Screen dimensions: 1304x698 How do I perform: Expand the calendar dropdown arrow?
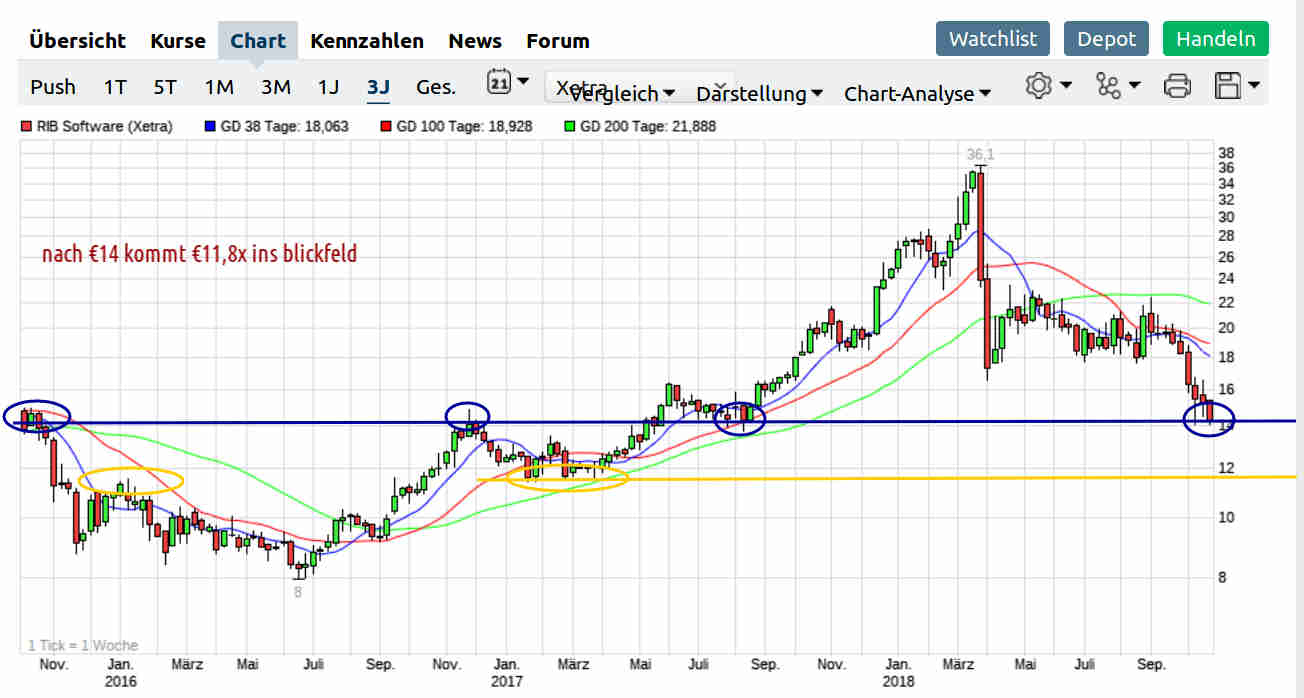pyautogui.click(x=523, y=82)
